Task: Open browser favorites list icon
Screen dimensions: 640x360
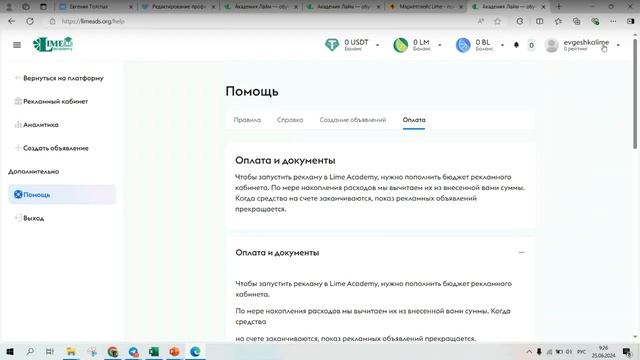Action: (558, 21)
